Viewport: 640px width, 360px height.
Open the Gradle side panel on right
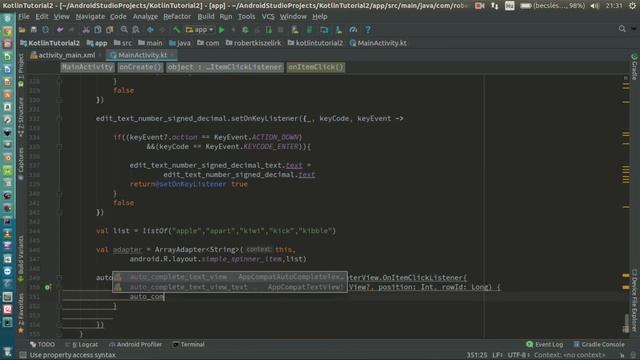[634, 67]
